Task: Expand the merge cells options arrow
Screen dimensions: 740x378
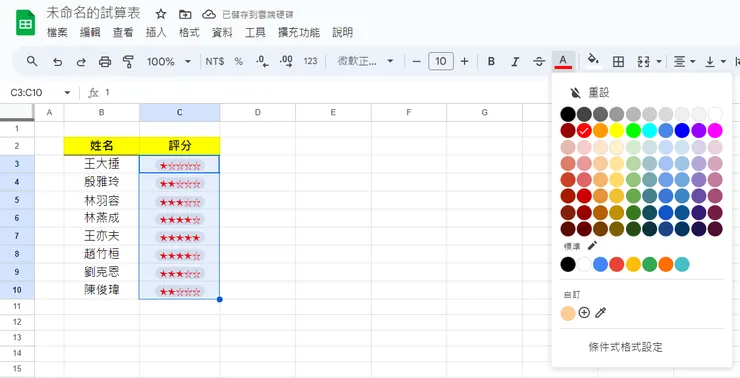Action: pyautogui.click(x=659, y=61)
